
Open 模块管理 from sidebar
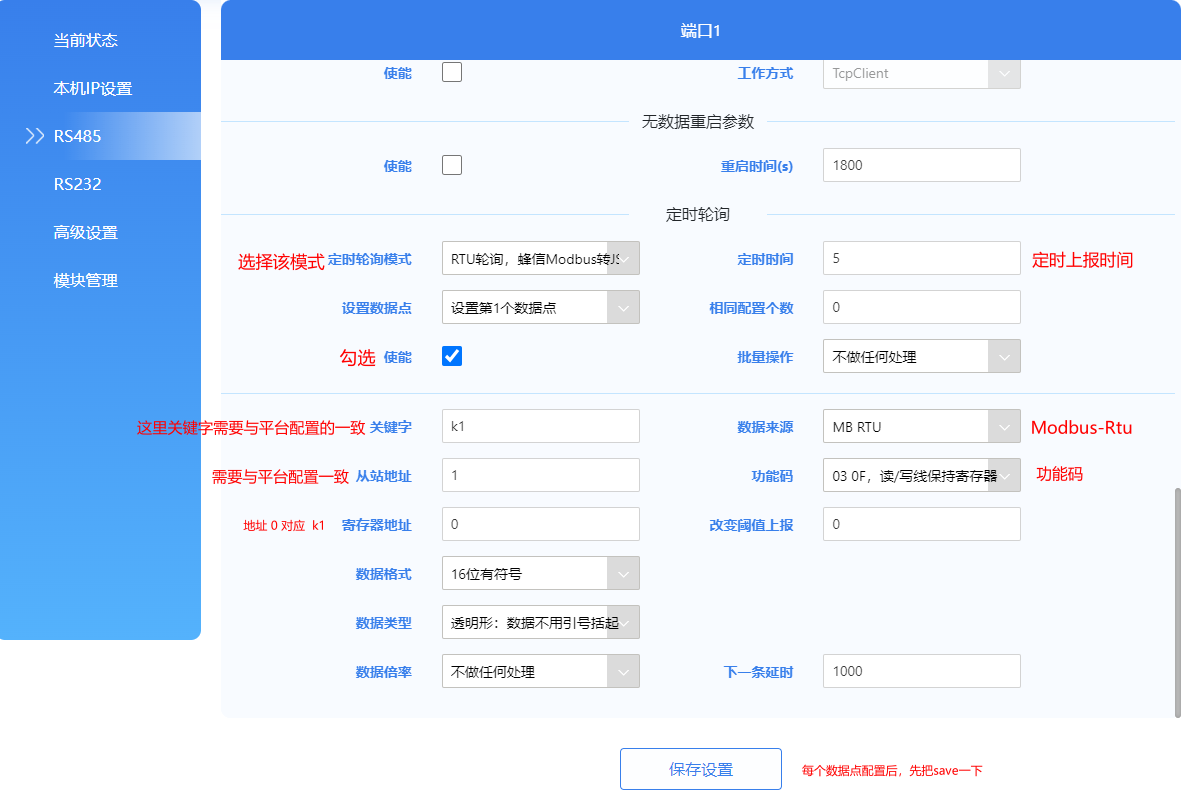click(86, 280)
